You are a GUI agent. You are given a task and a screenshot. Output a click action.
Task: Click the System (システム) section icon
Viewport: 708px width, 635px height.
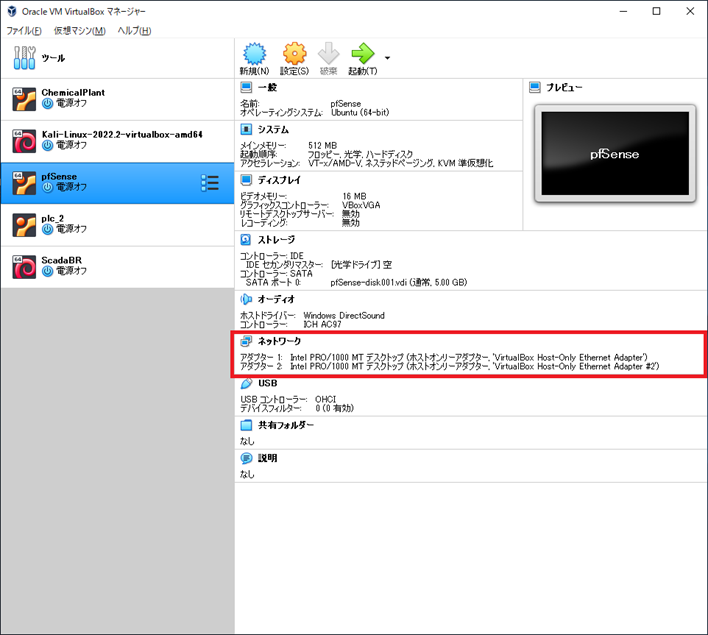(246, 130)
